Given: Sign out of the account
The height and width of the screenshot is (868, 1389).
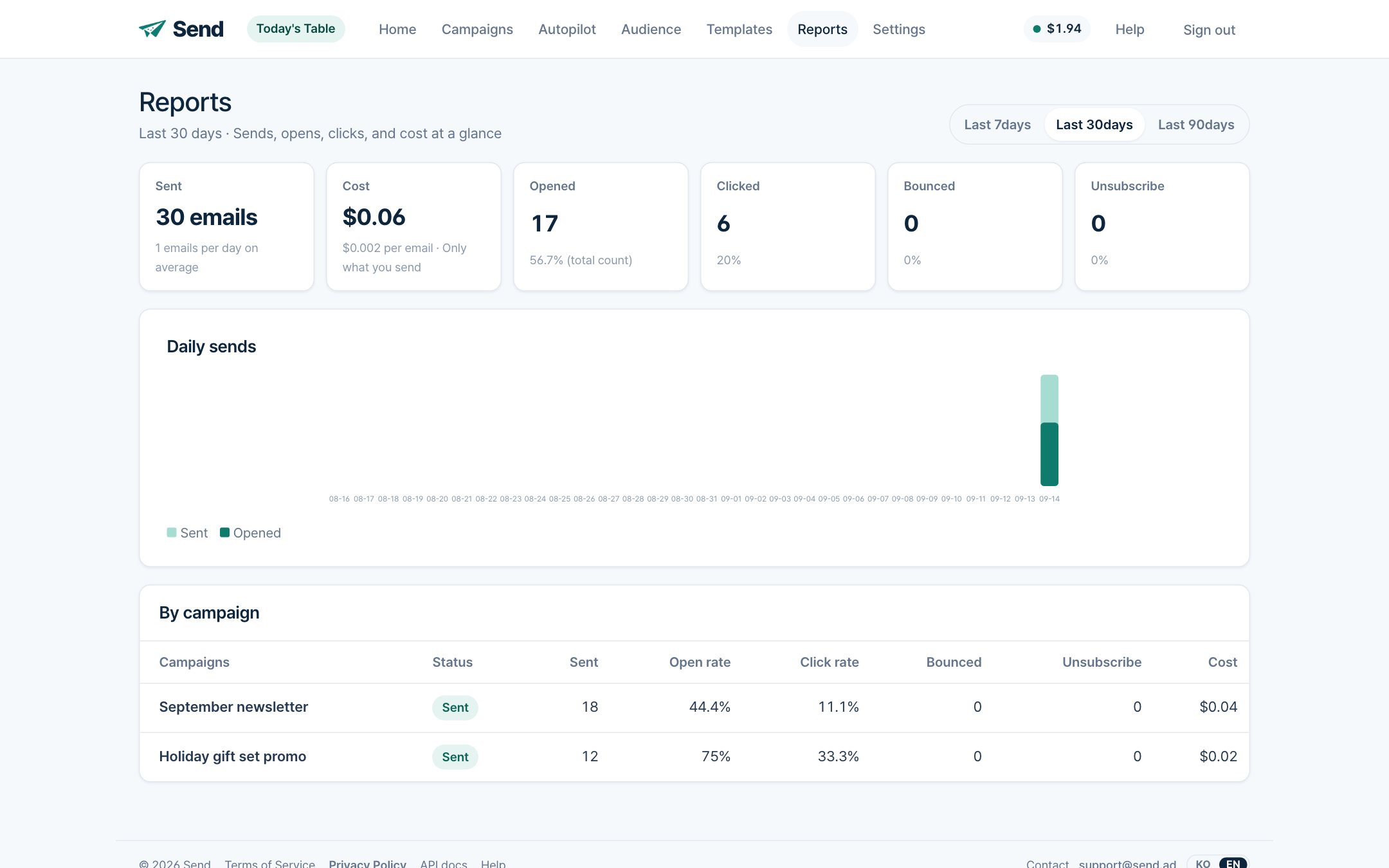Looking at the screenshot, I should point(1209,30).
